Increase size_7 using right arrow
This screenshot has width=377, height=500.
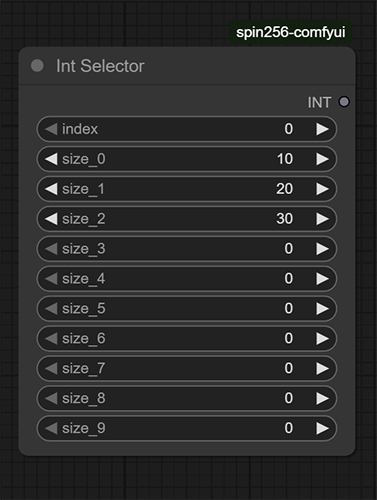point(322,368)
